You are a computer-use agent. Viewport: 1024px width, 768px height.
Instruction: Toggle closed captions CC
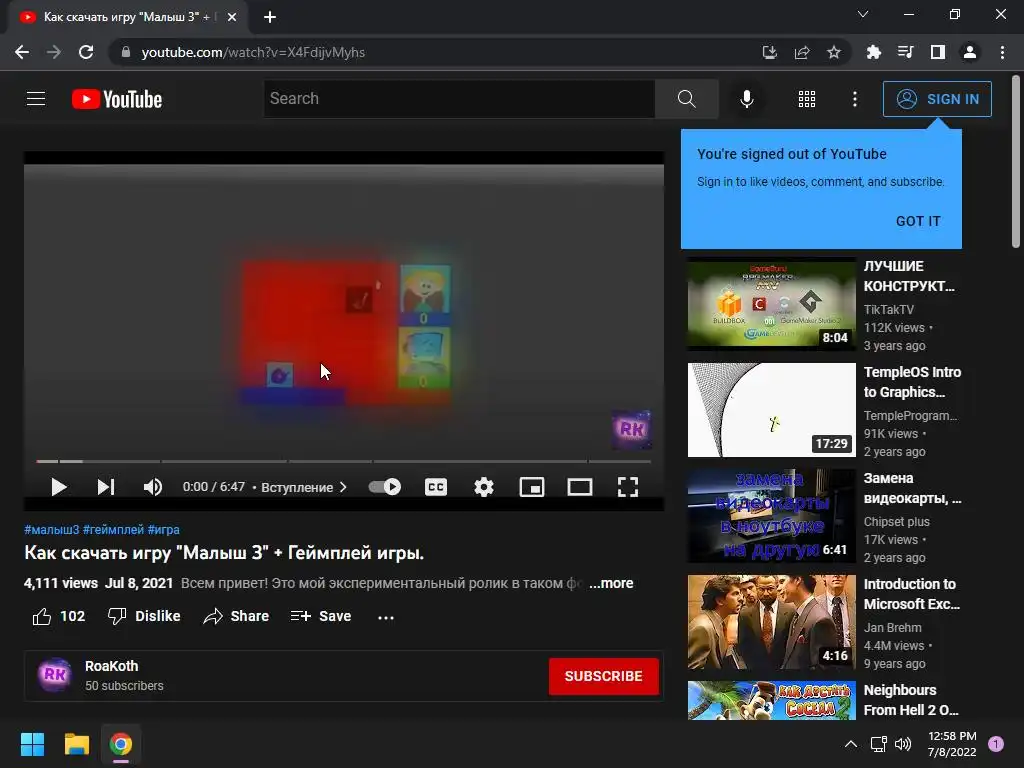pyautogui.click(x=436, y=487)
